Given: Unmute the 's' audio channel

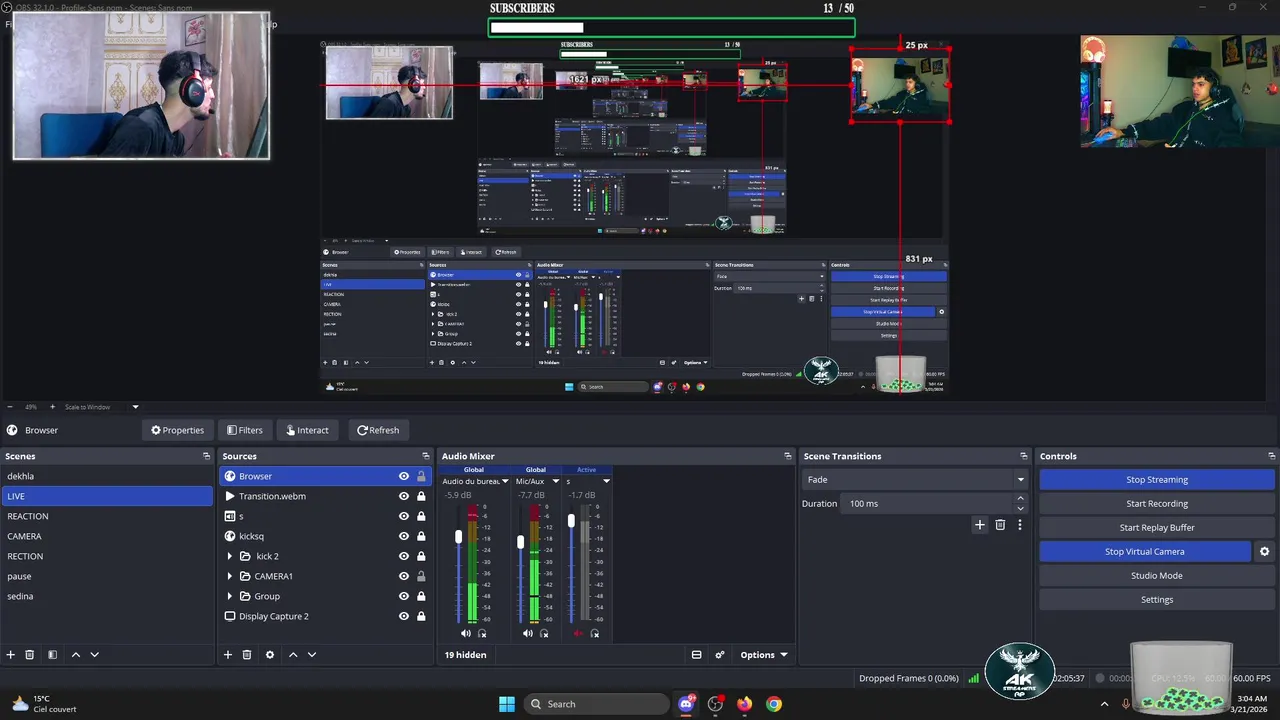Looking at the screenshot, I should coord(578,633).
